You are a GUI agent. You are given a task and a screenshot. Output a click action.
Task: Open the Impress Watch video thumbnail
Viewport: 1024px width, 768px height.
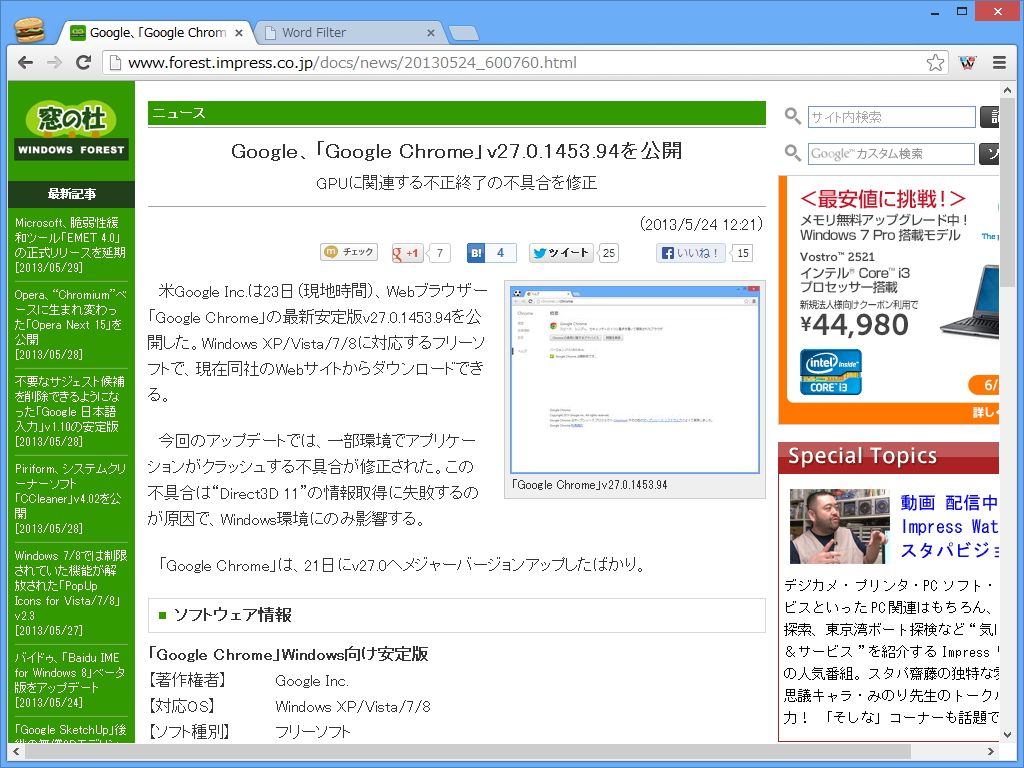[839, 526]
